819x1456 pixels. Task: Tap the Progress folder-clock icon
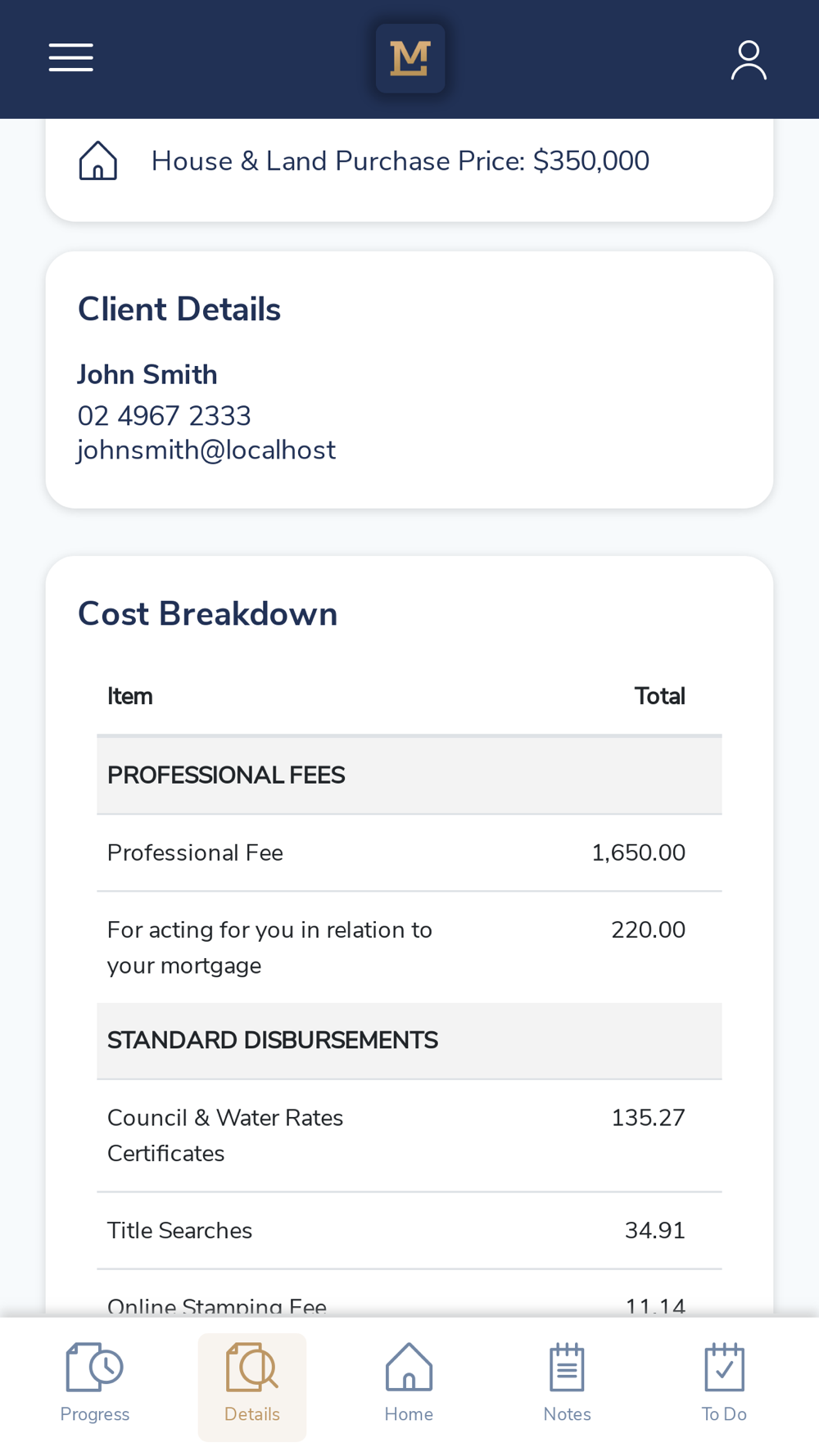(x=95, y=1367)
